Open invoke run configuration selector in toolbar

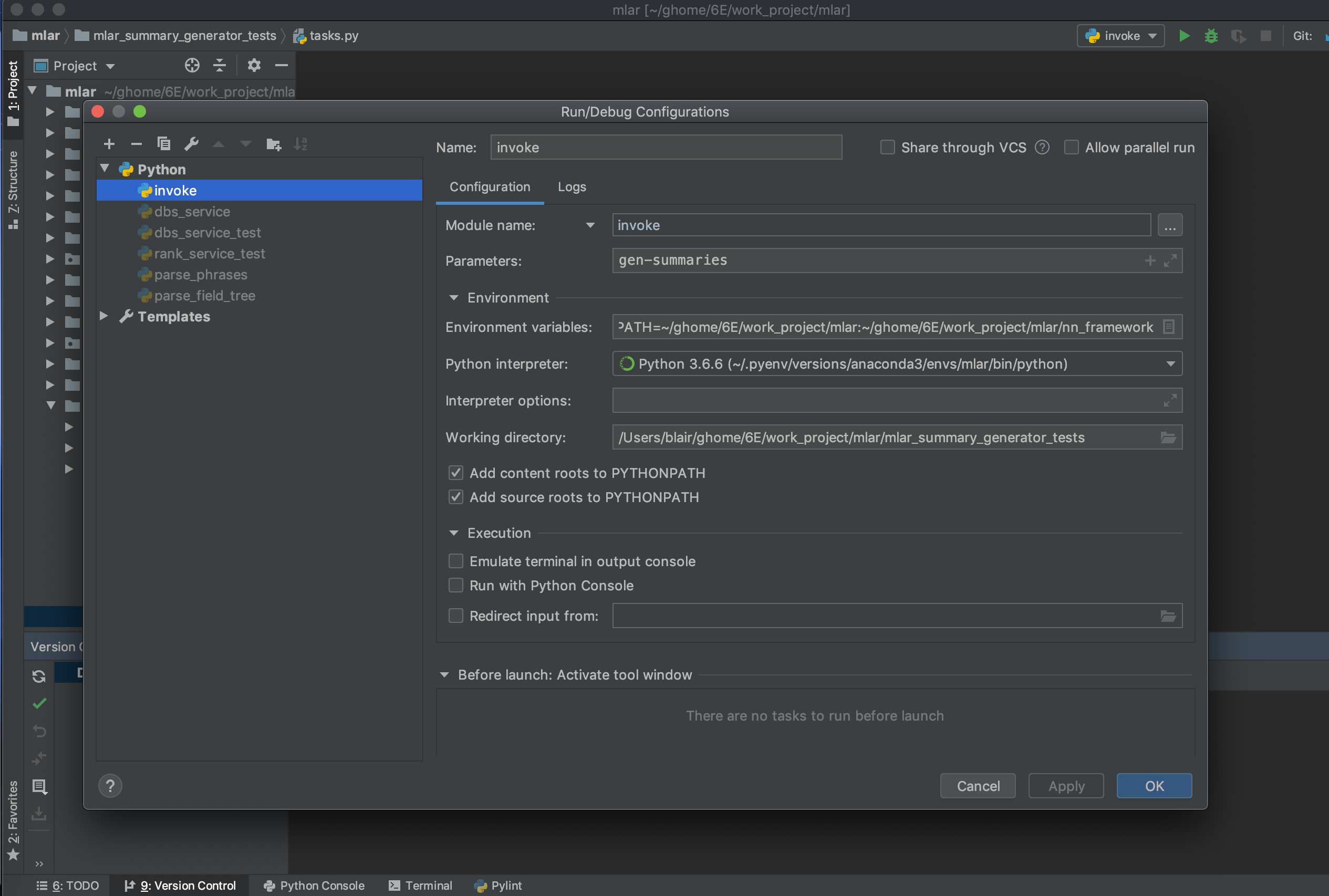click(1120, 36)
